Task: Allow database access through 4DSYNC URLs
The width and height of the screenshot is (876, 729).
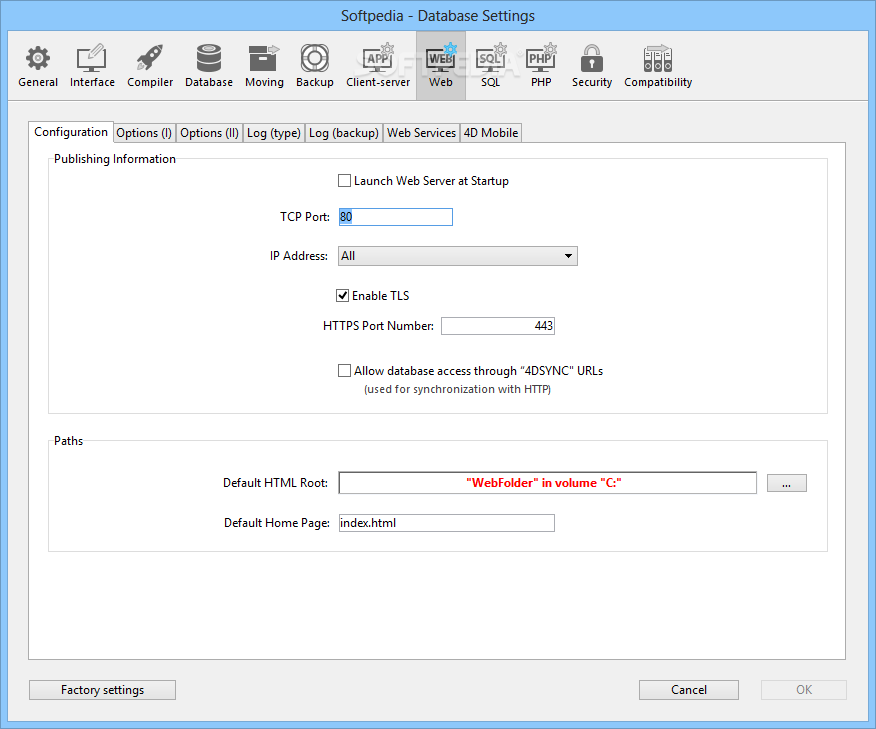Action: click(345, 371)
